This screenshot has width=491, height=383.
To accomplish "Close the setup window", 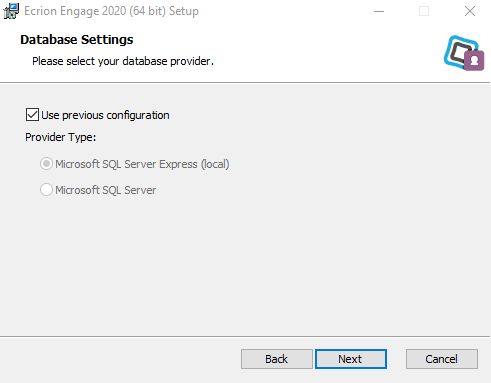I will [470, 11].
